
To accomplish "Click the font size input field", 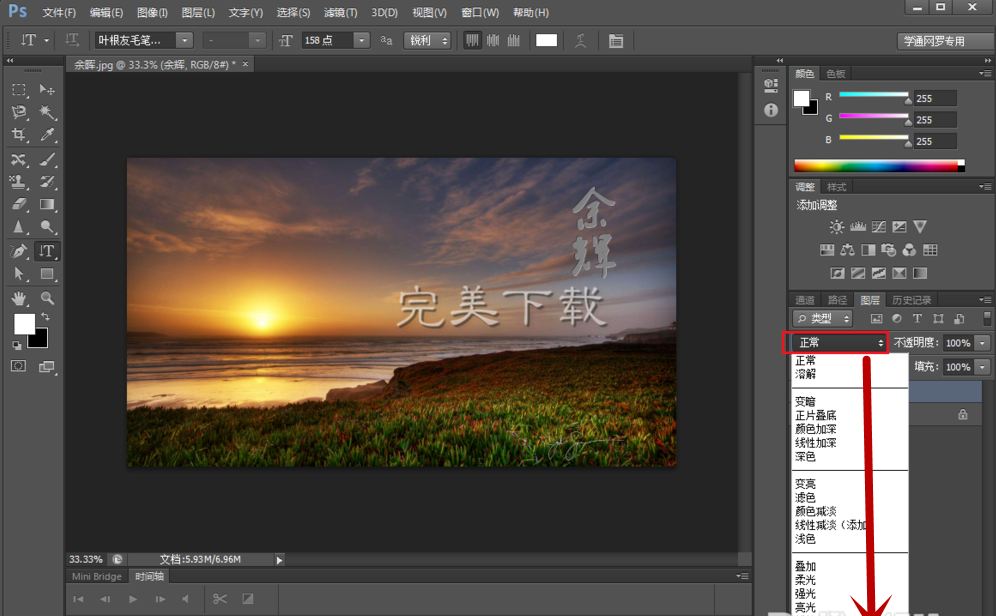I will pos(326,41).
